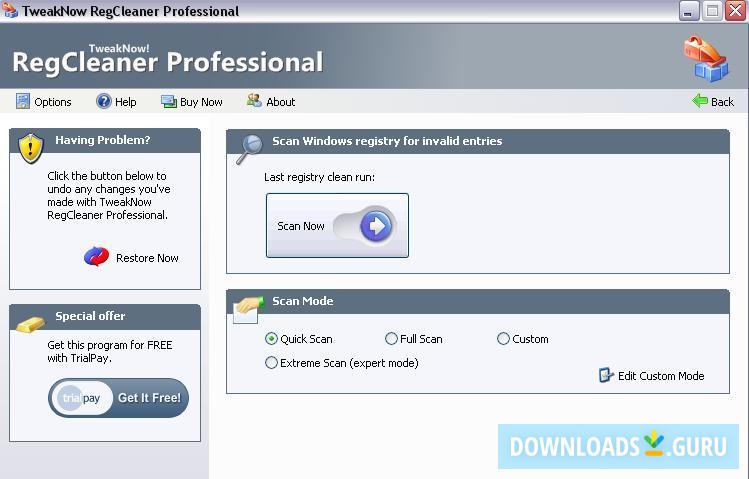The height and width of the screenshot is (479, 749).
Task: Click the blue arrow in Scan Now
Action: pos(375,225)
